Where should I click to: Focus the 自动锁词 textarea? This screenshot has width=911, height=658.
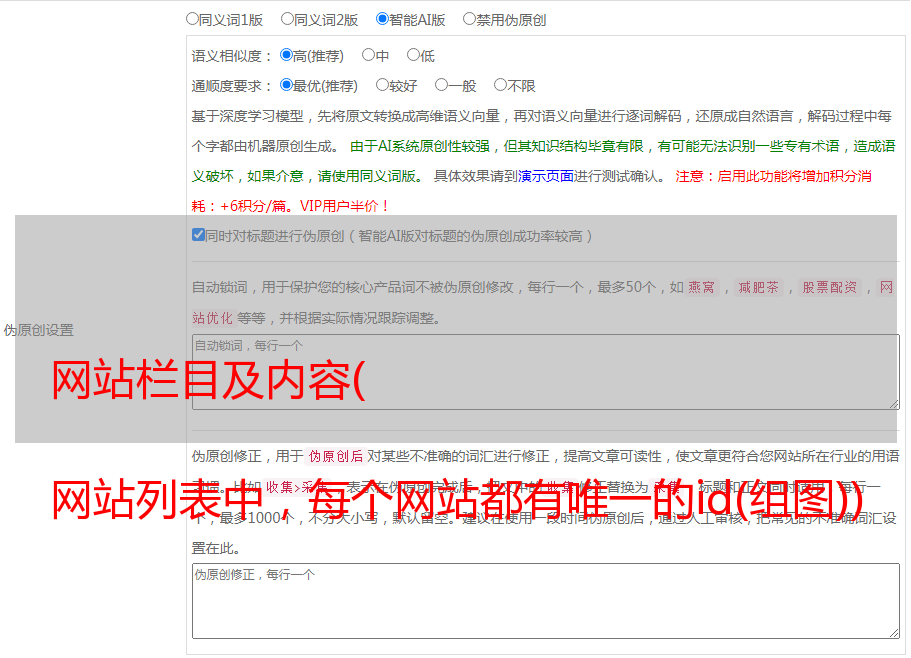coord(546,372)
